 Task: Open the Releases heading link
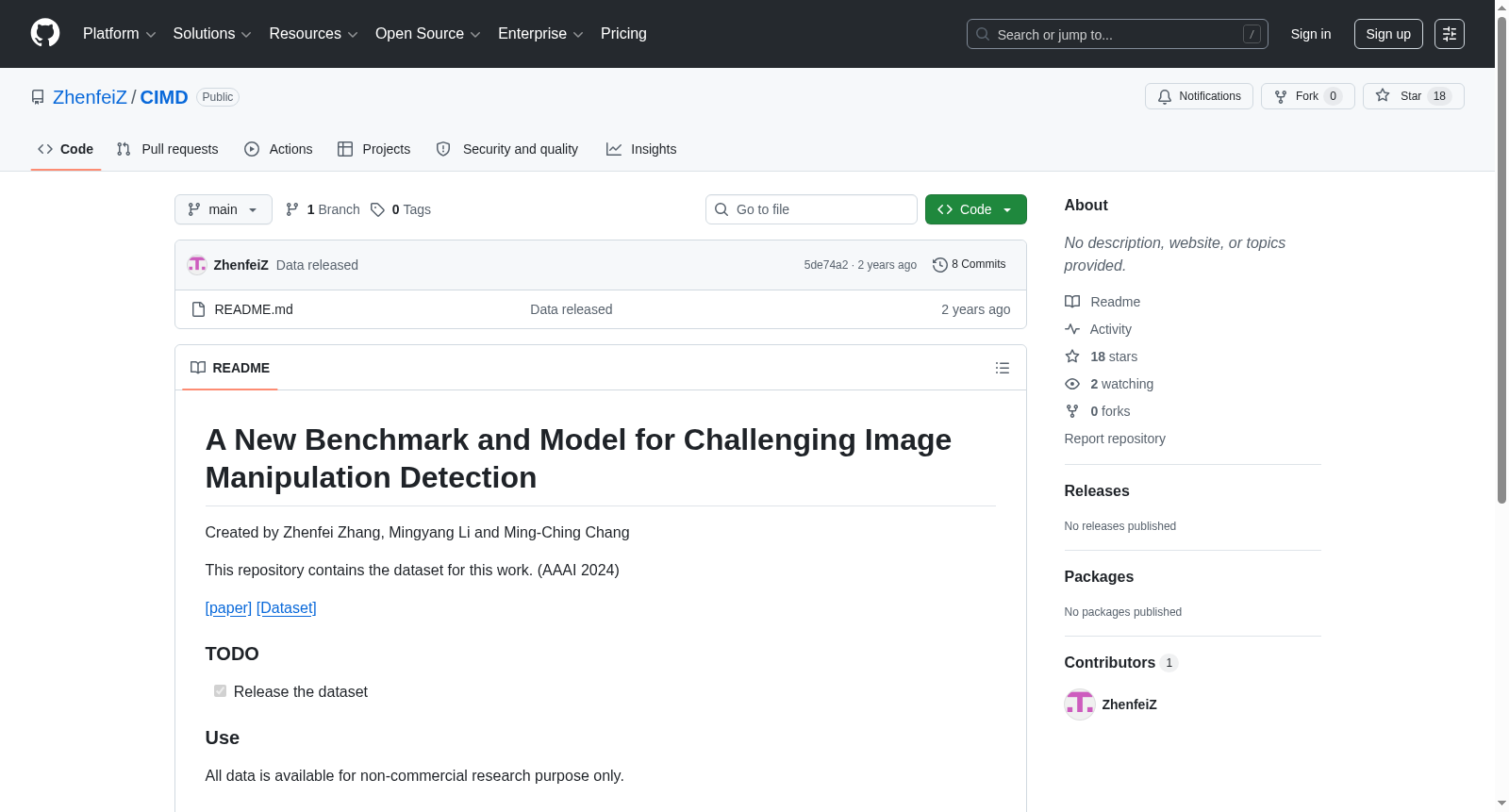[x=1097, y=490]
